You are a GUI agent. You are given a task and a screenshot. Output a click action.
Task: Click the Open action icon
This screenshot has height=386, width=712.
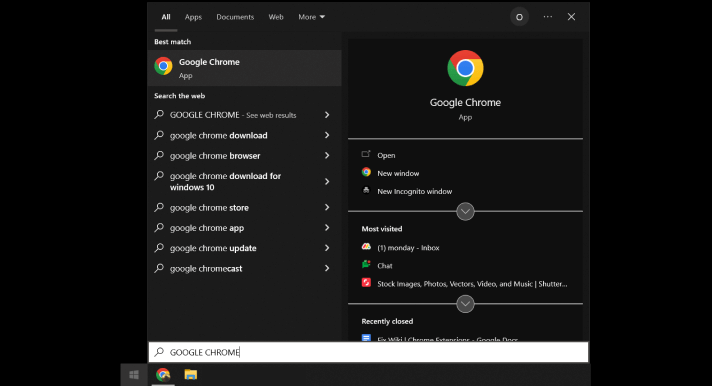tap(366, 154)
